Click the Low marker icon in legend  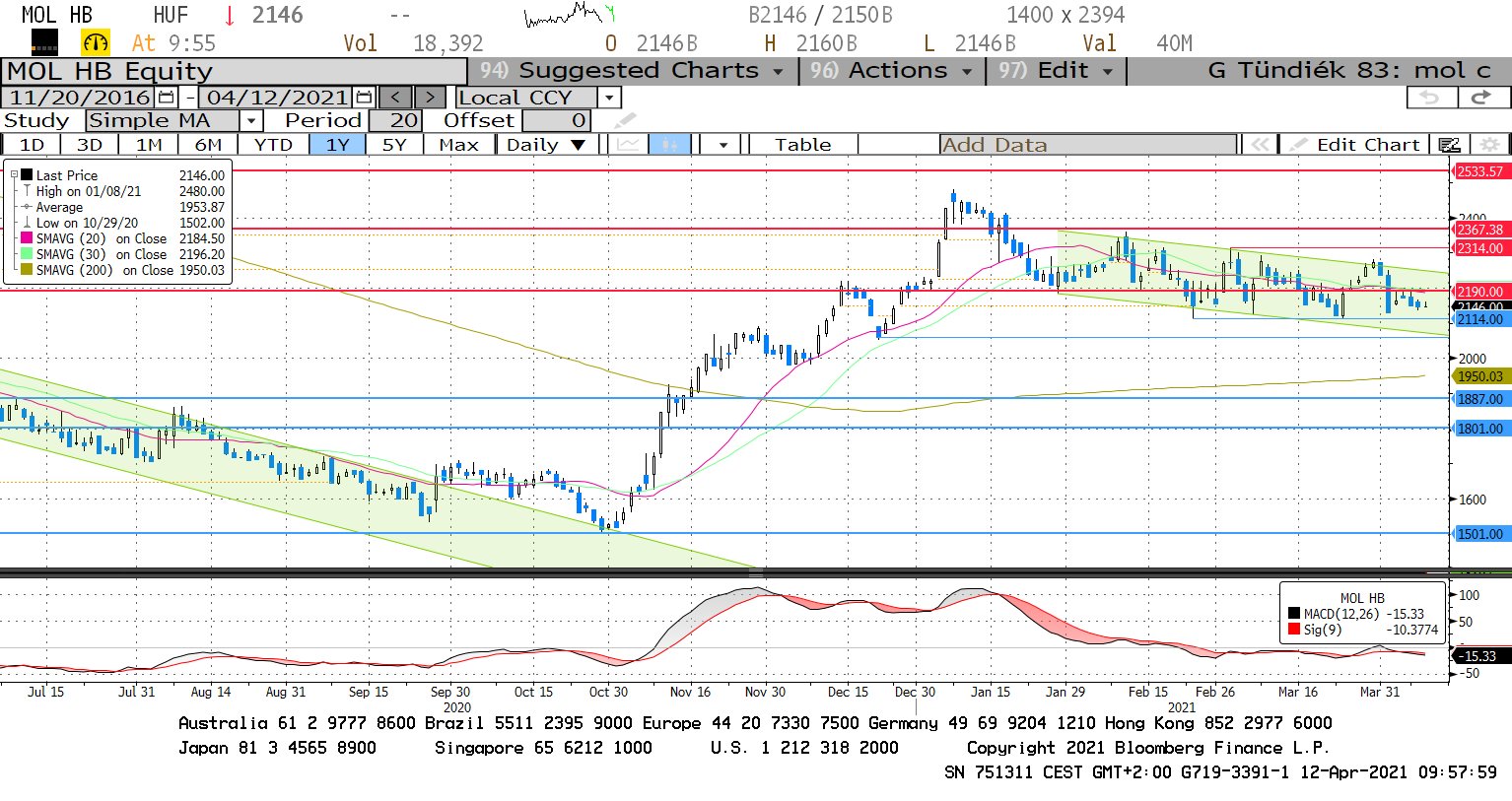click(28, 223)
